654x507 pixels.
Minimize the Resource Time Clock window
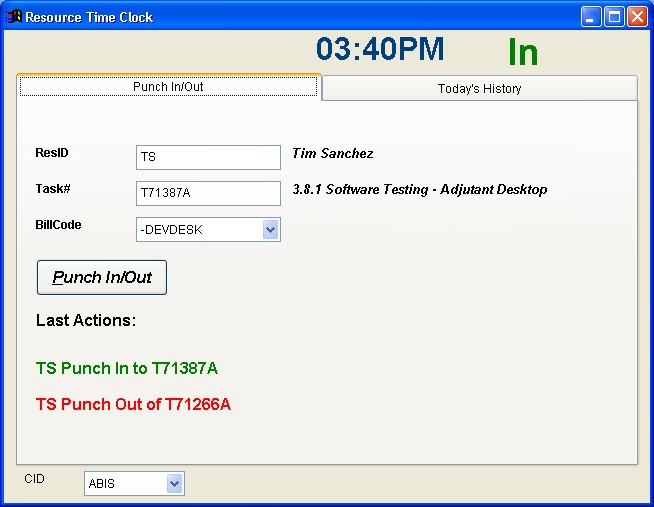pyautogui.click(x=592, y=17)
